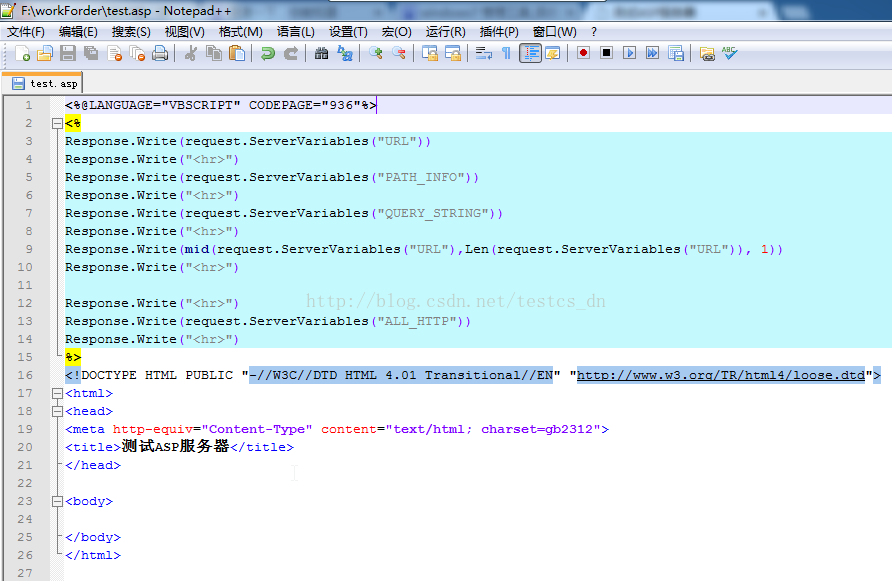
Task: Zoom out of the editor text
Action: click(x=399, y=53)
